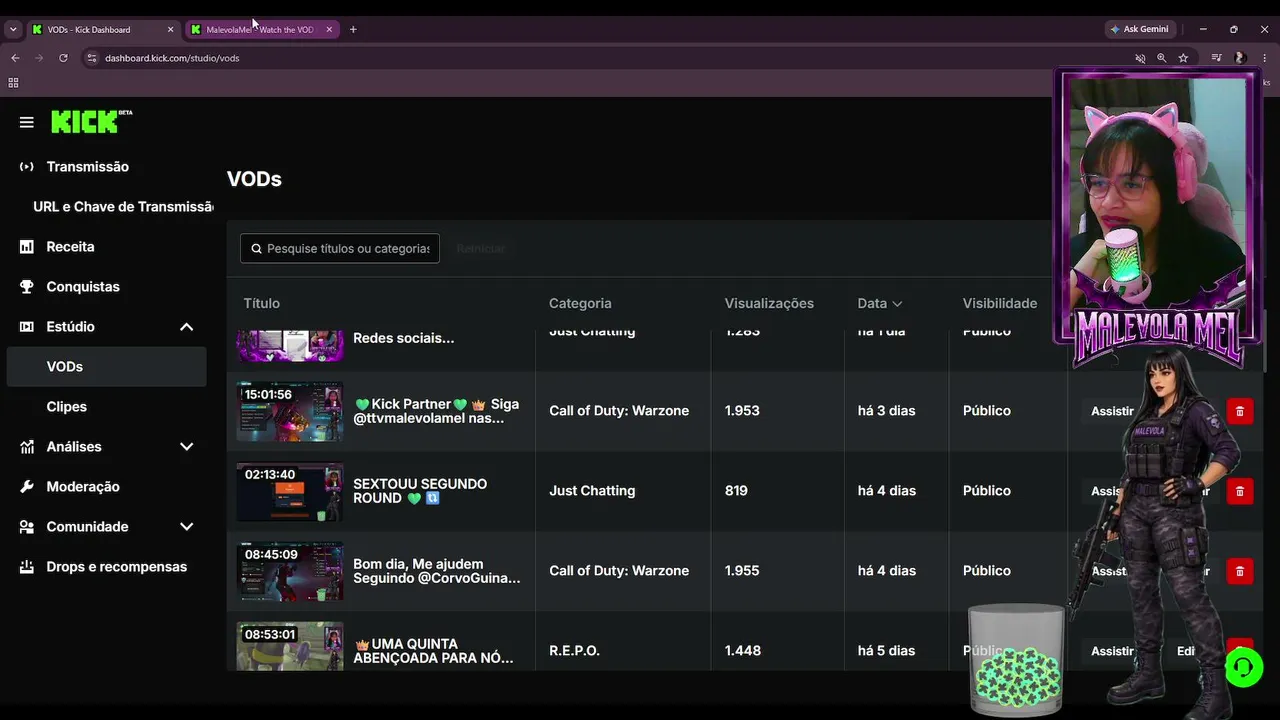Viewport: 1280px width, 720px height.
Task: Select VODs in the Estúdio menu
Action: 106,367
